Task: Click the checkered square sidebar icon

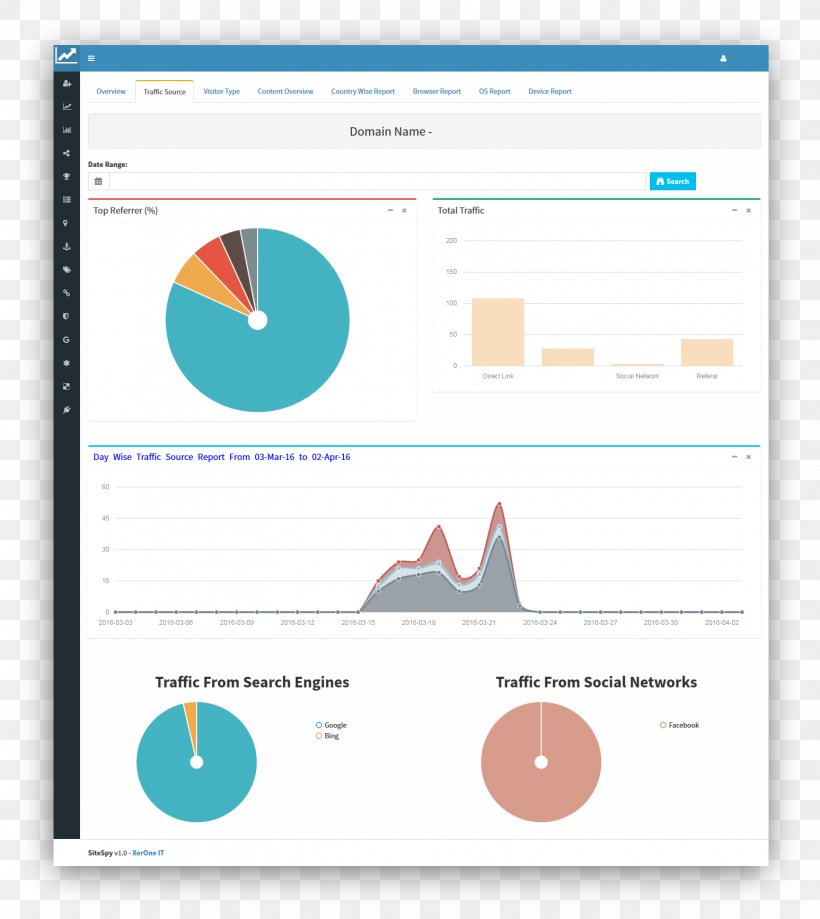Action: click(x=66, y=387)
